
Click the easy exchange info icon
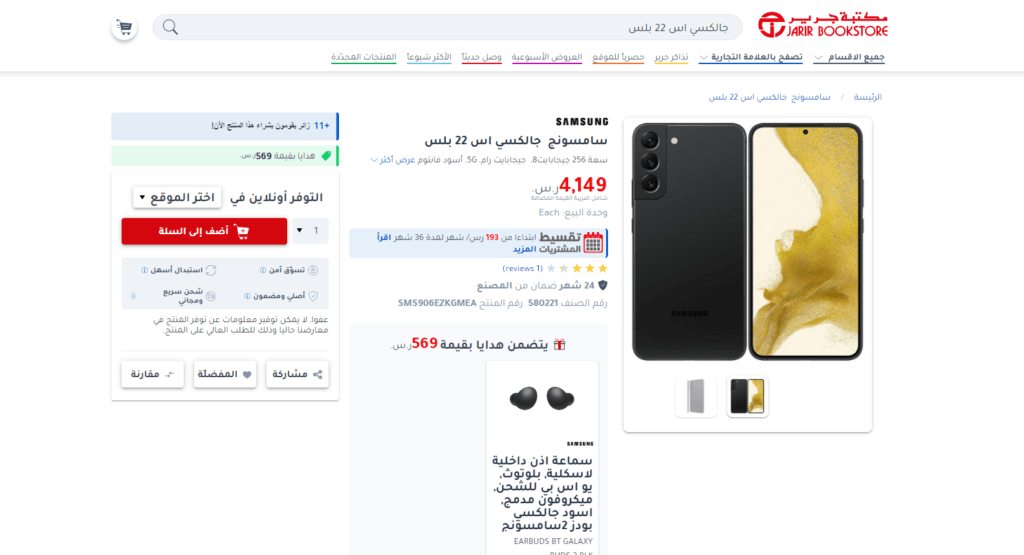[144, 270]
